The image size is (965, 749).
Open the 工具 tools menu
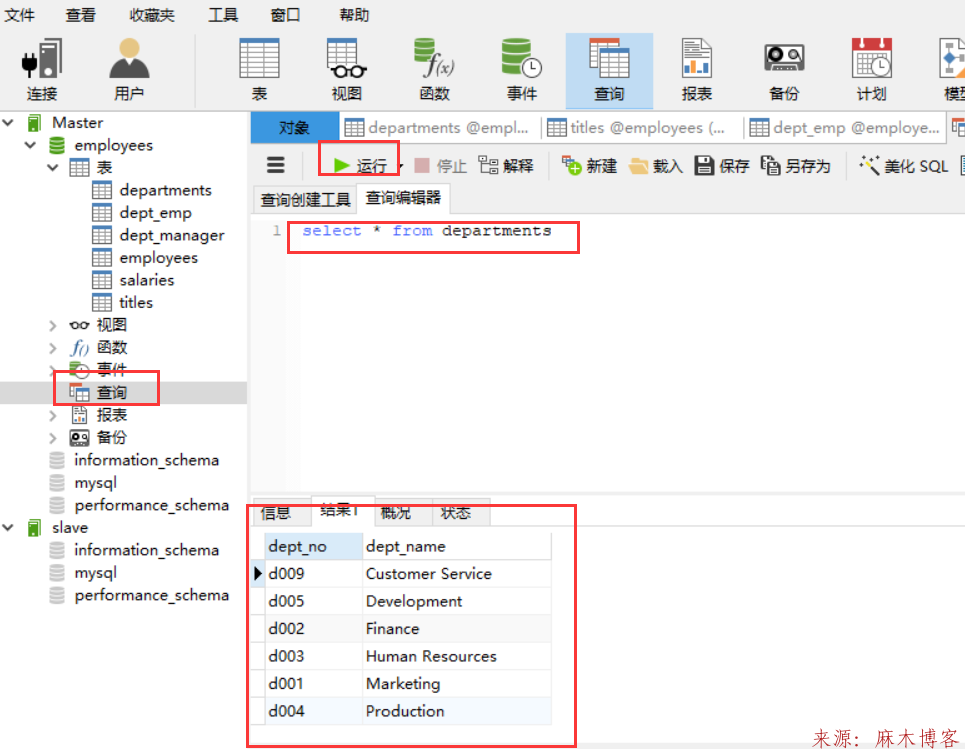pos(223,15)
